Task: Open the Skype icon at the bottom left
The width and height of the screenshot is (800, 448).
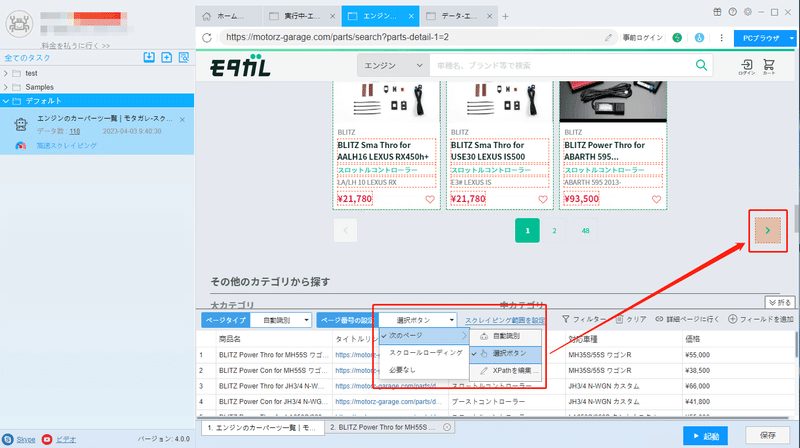Action: click(x=8, y=439)
